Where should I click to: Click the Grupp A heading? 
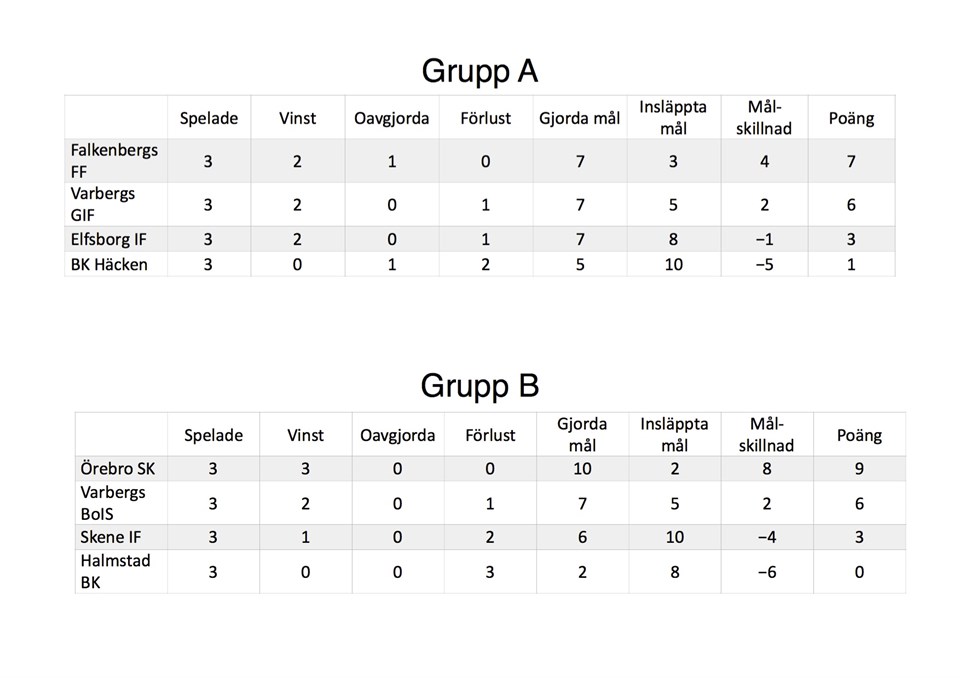[479, 71]
